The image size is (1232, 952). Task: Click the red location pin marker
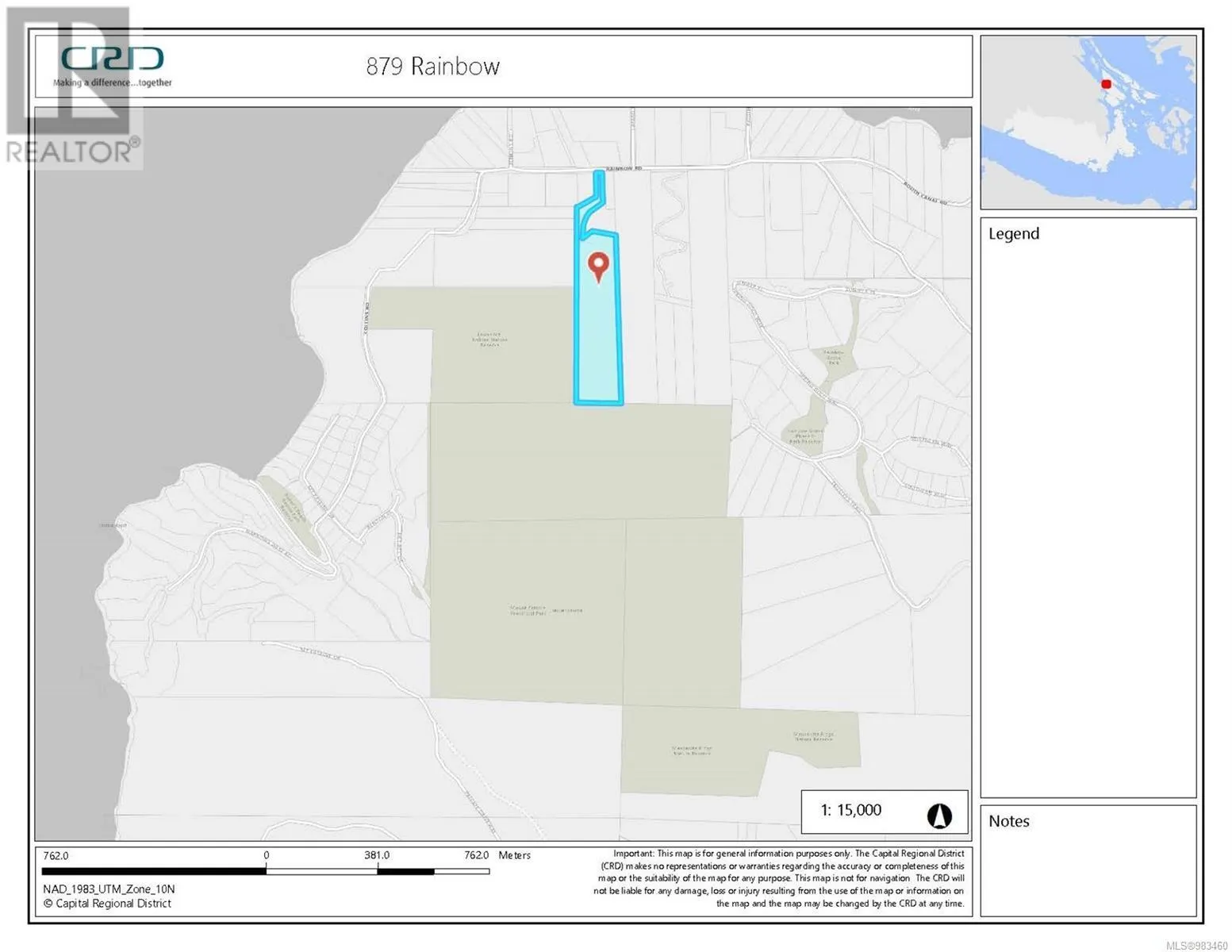click(x=597, y=265)
